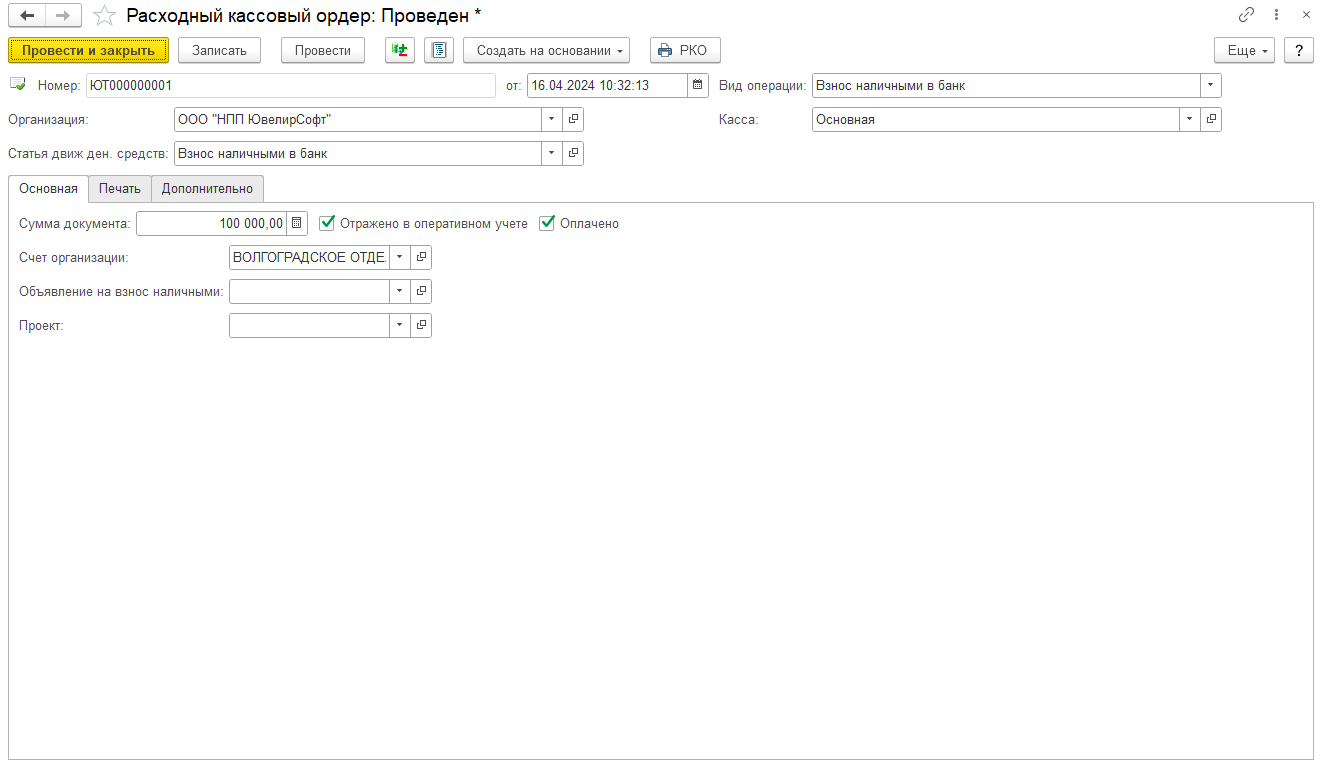Switch to the Дополнительно tab
Image resolution: width=1323 pixels, height=767 pixels.
pos(208,189)
